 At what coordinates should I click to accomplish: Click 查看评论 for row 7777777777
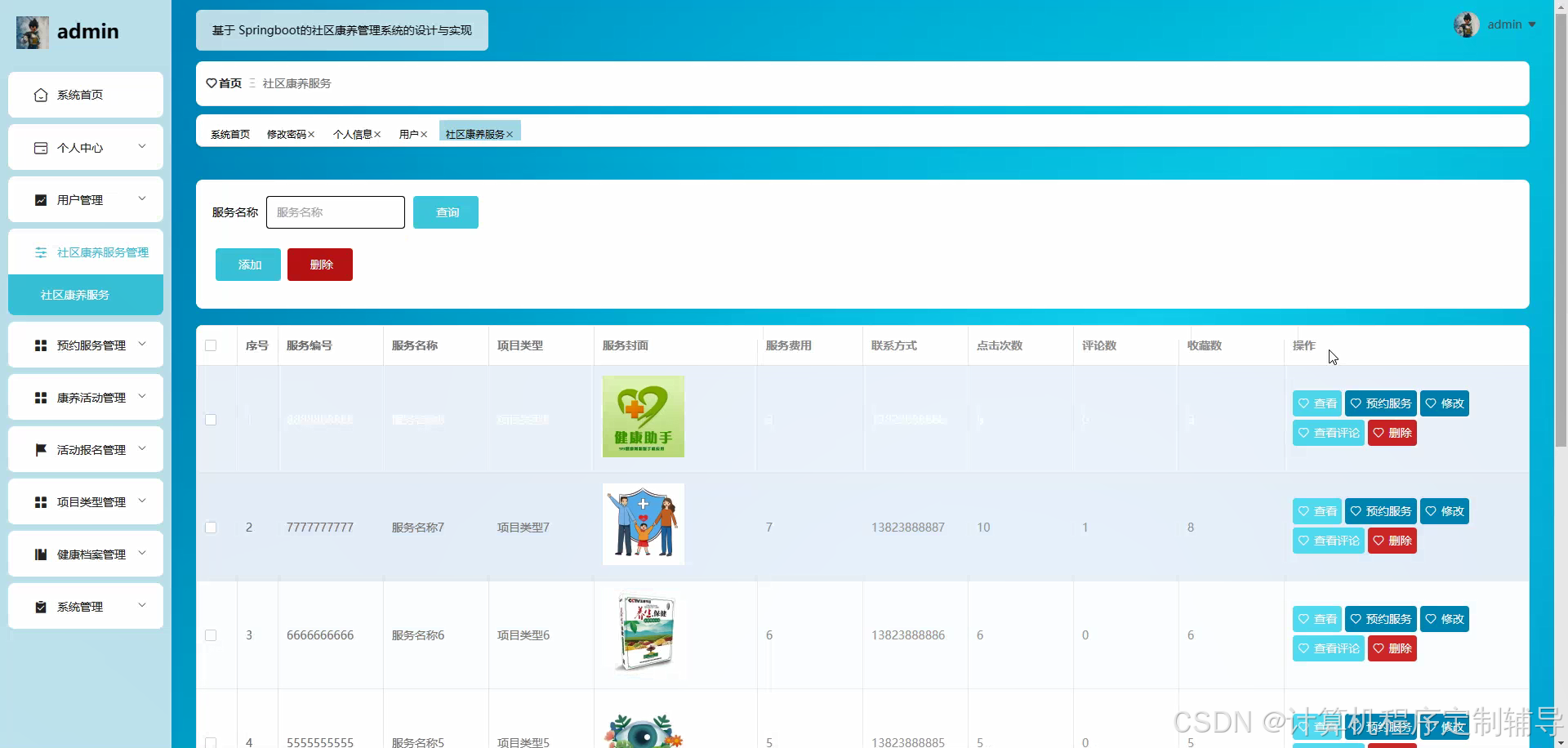point(1329,541)
